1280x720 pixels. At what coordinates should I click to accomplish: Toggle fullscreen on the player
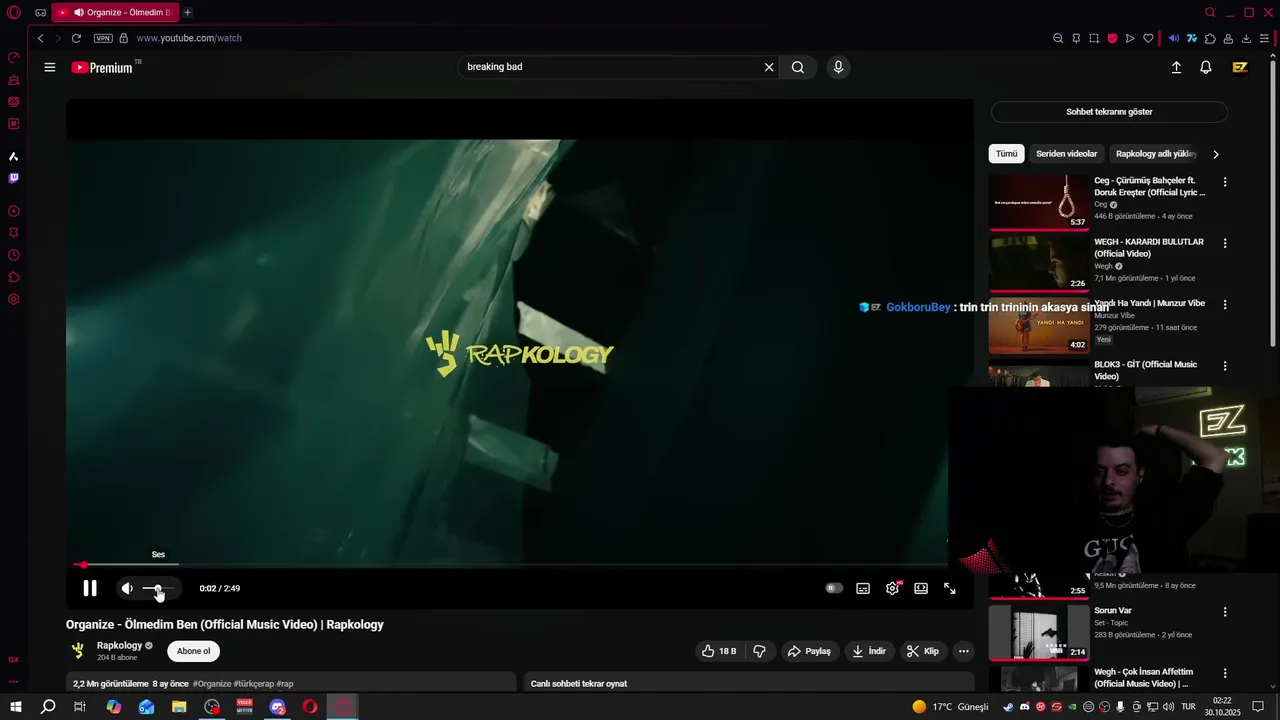pyautogui.click(x=950, y=588)
